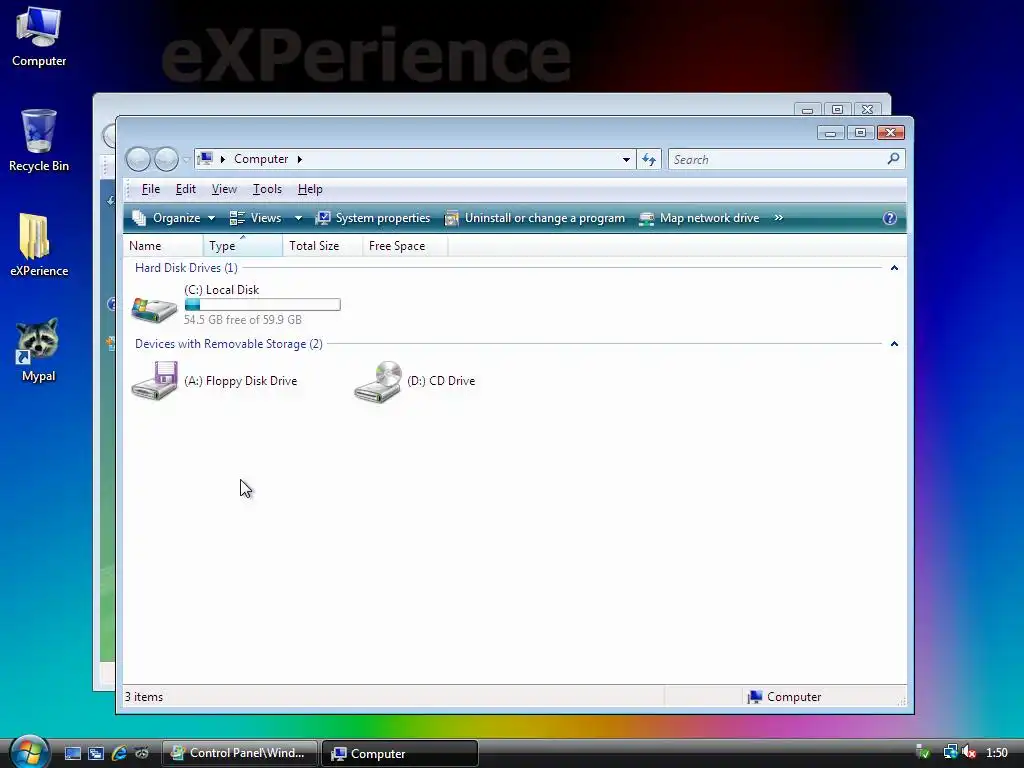Open the Help menu
The height and width of the screenshot is (768, 1024).
[310, 189]
